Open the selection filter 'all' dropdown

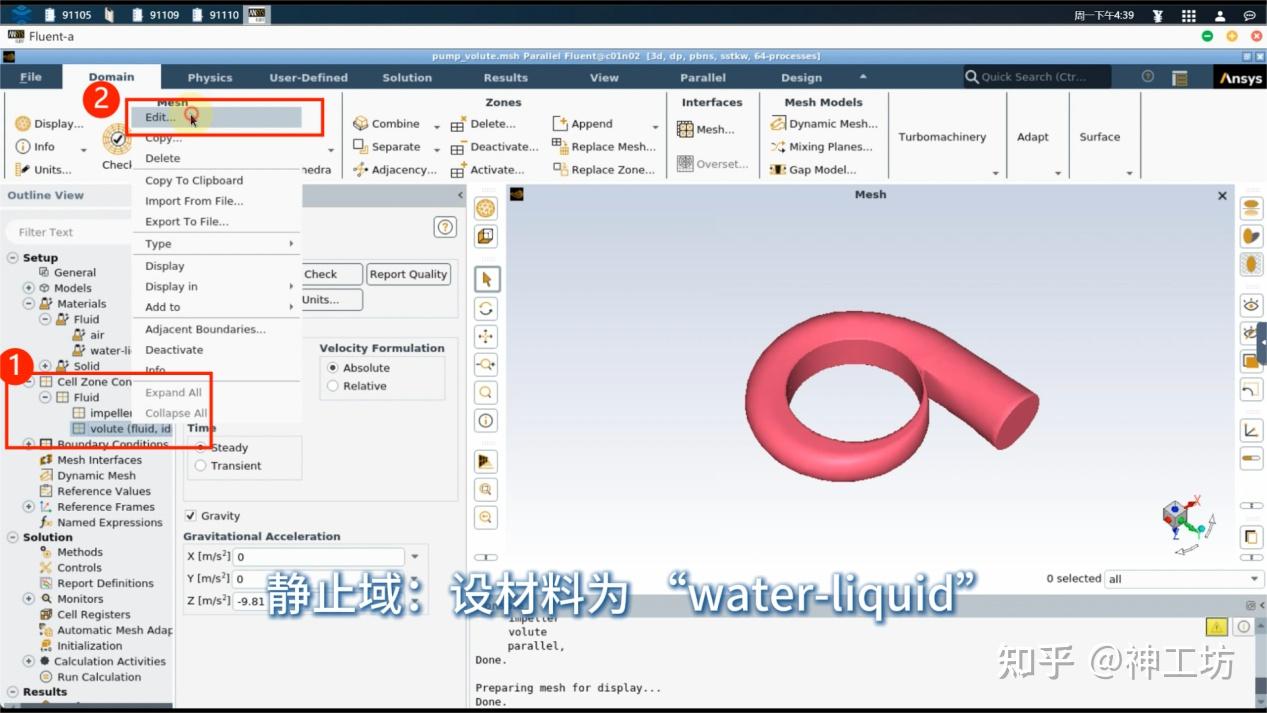[x=1185, y=579]
